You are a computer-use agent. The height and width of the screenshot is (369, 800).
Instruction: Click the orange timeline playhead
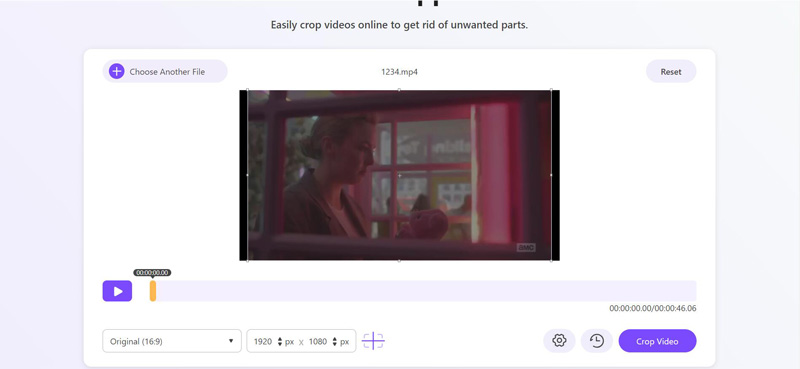coord(153,291)
